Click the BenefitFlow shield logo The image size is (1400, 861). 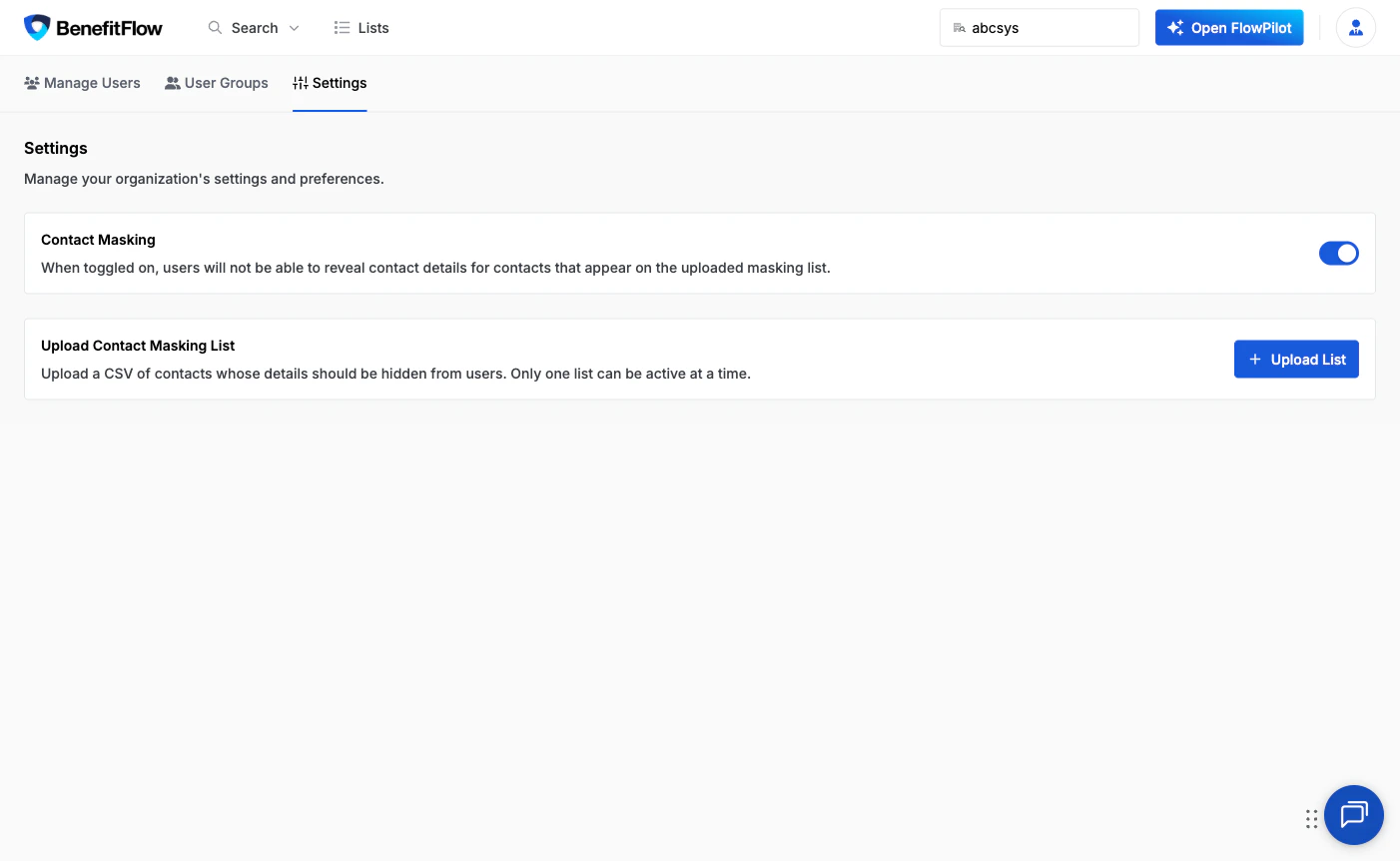(x=36, y=27)
